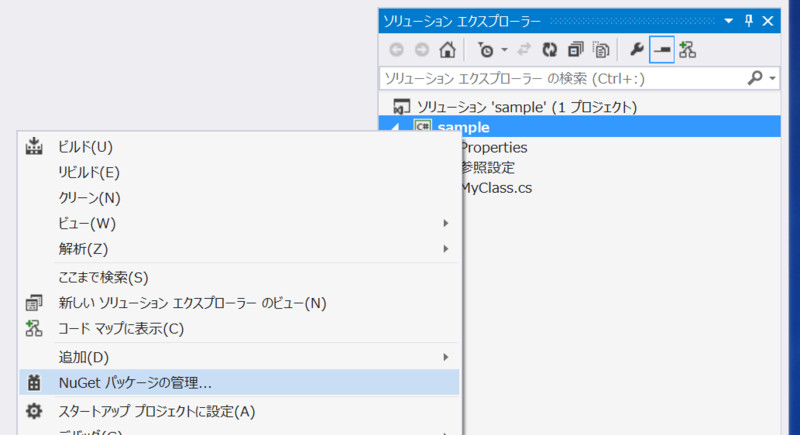Click the Sync with Active Document icon
Viewport: 800px width, 435px height.
click(524, 50)
